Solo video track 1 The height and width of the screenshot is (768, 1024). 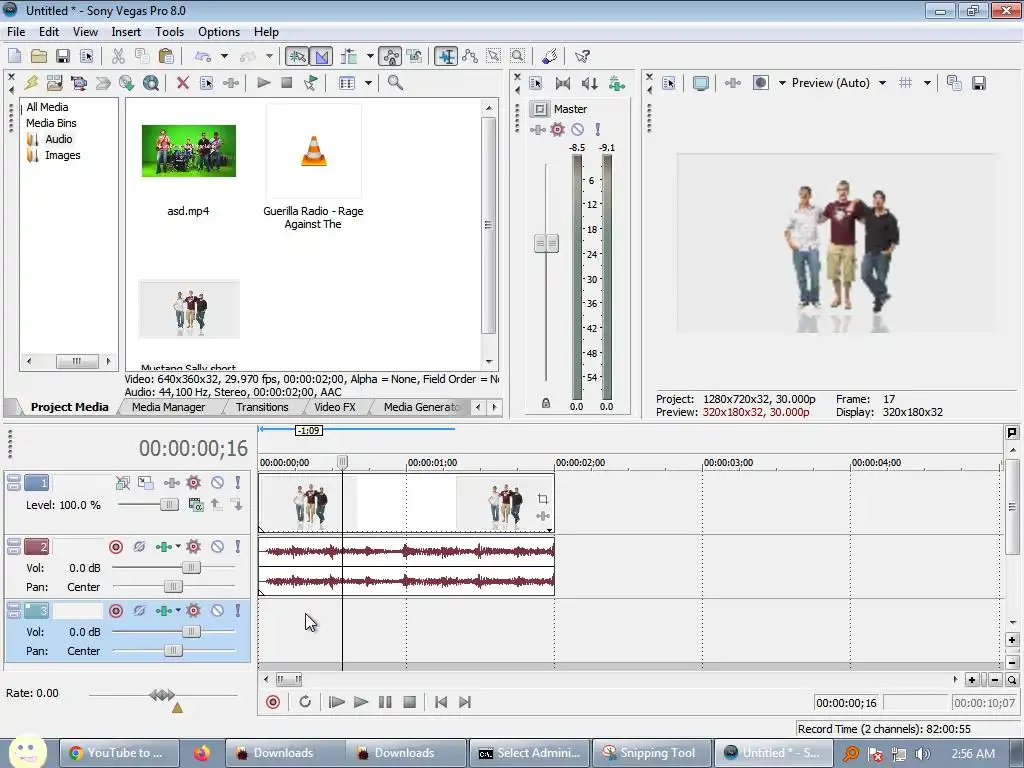click(238, 483)
